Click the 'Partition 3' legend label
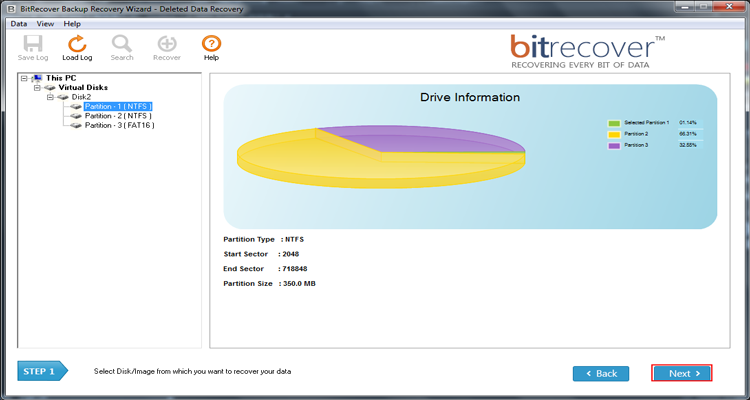Viewport: 750px width, 400px height. [x=636, y=145]
